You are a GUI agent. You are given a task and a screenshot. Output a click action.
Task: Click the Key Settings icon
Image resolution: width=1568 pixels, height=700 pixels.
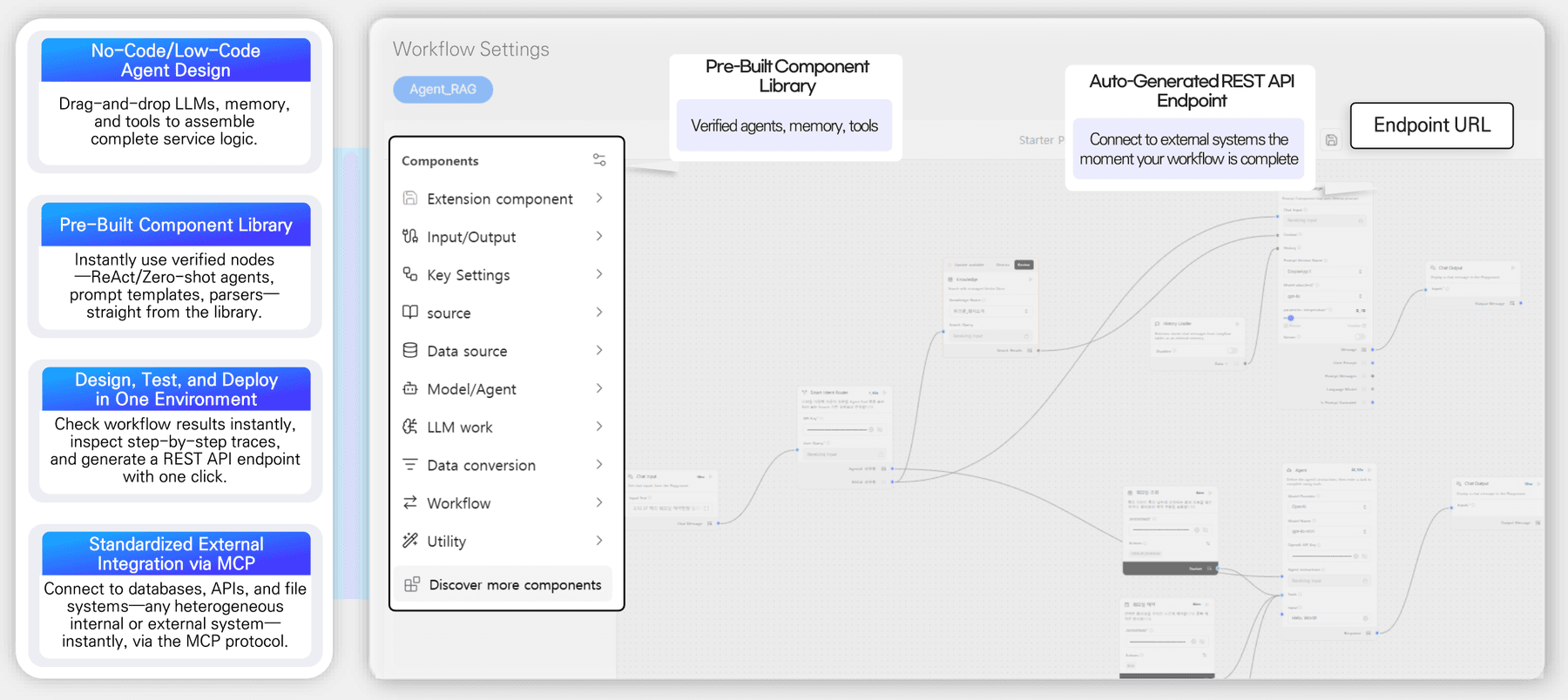410,274
